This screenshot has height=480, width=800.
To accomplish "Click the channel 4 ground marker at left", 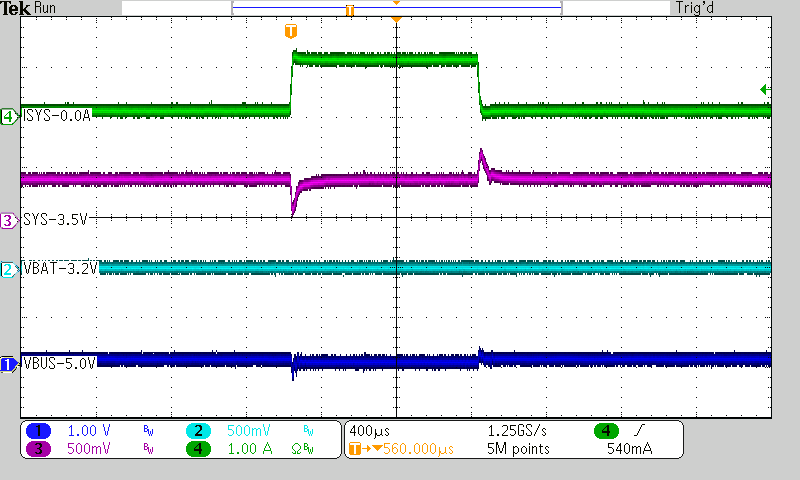I will pyautogui.click(x=9, y=116).
